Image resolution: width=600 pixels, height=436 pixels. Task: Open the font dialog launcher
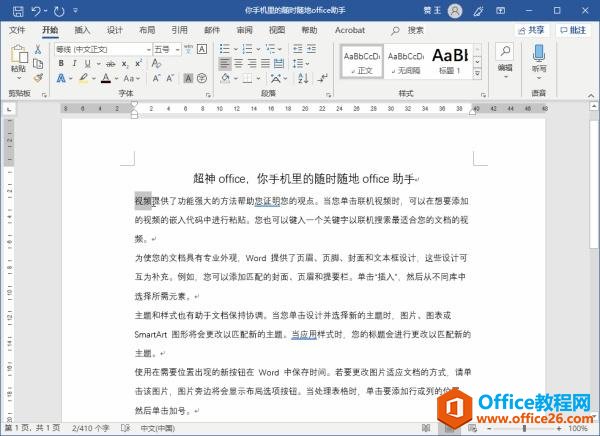coord(208,95)
